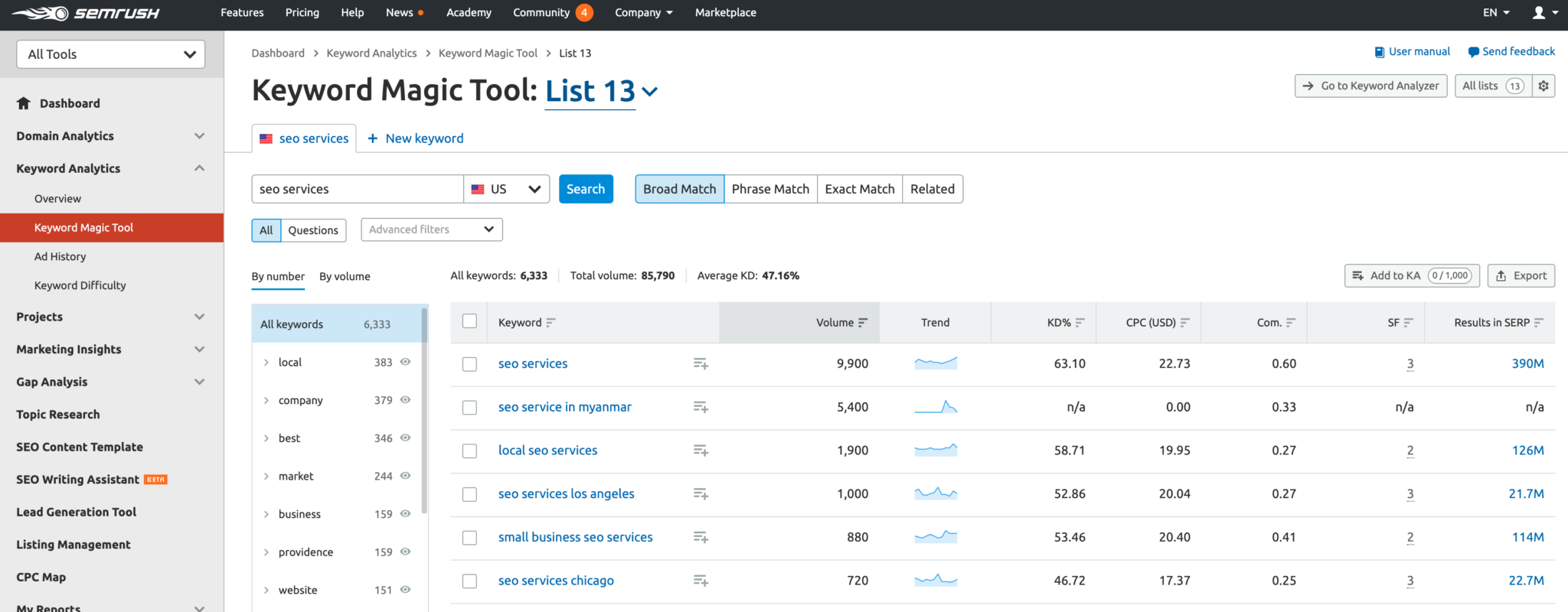The image size is (1568, 612).
Task: Toggle eye icon for 'best' group
Action: [x=406, y=438]
